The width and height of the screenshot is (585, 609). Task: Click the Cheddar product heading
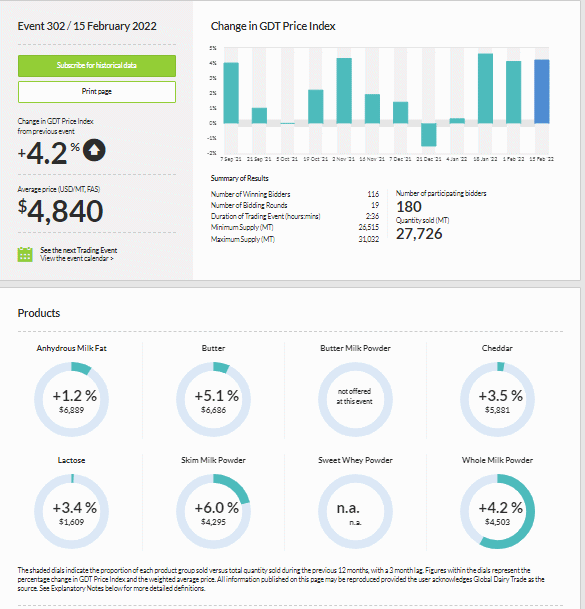point(497,348)
